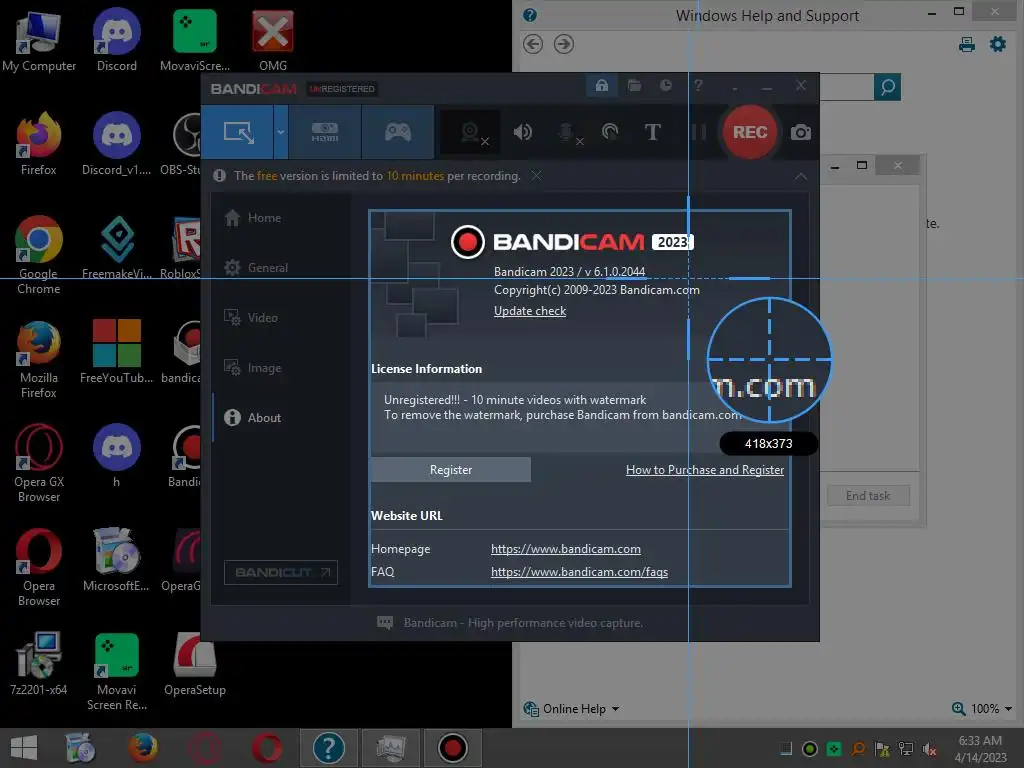Screen dimensions: 1024x768
Task: Take a screenshot with camera icon
Action: click(x=801, y=133)
